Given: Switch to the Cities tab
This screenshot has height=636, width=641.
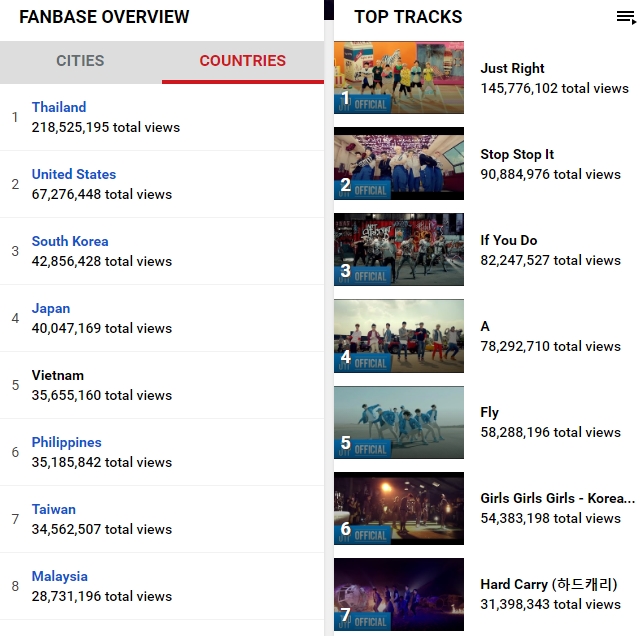Looking at the screenshot, I should 81,61.
